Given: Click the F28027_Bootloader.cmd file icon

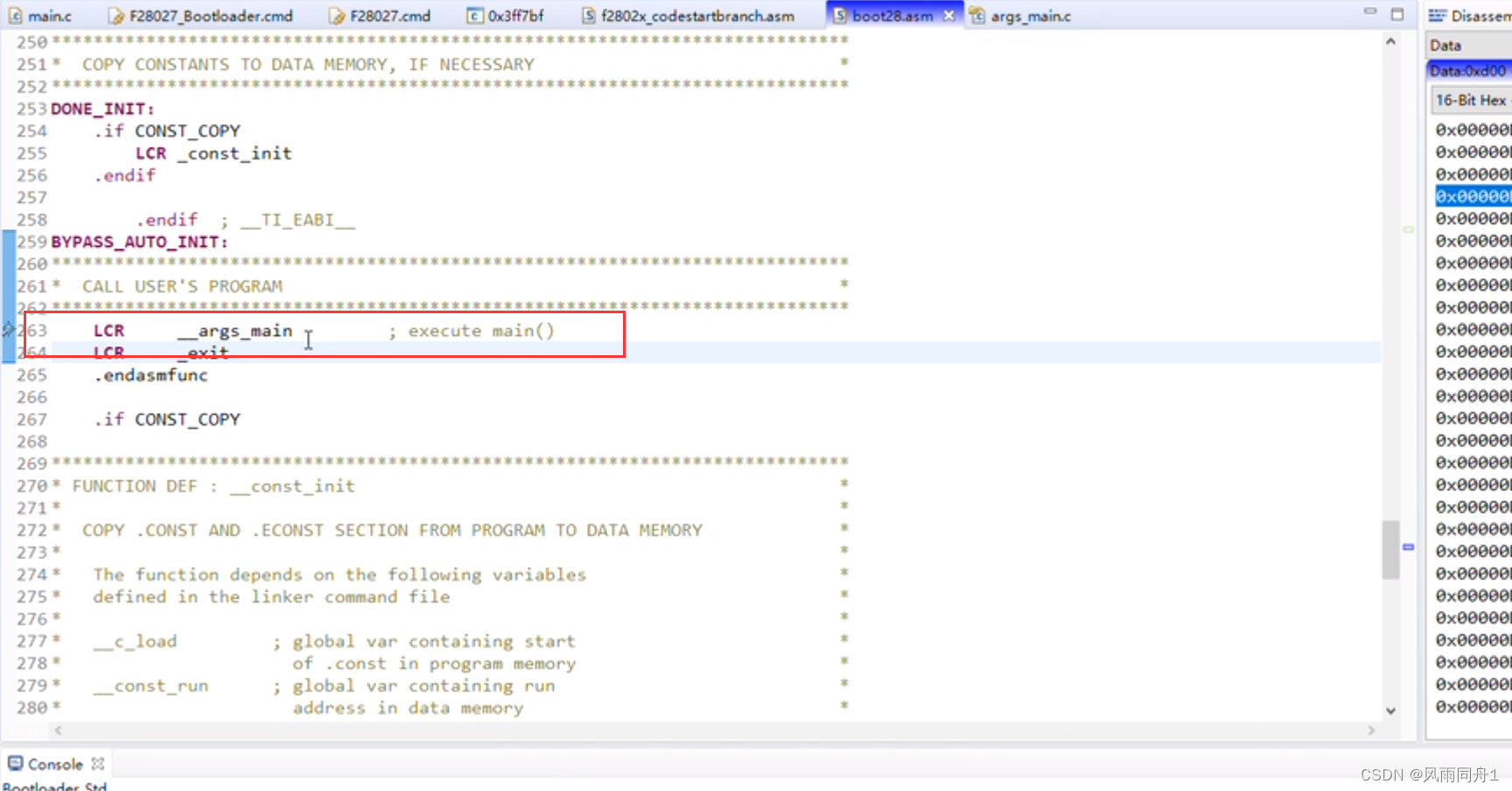Looking at the screenshot, I should (116, 16).
